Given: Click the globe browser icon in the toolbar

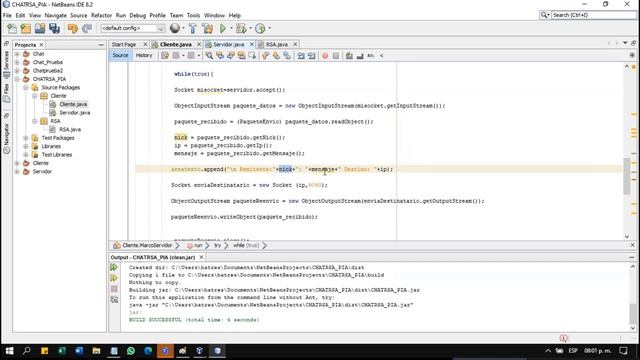Looking at the screenshot, I should point(175,28).
